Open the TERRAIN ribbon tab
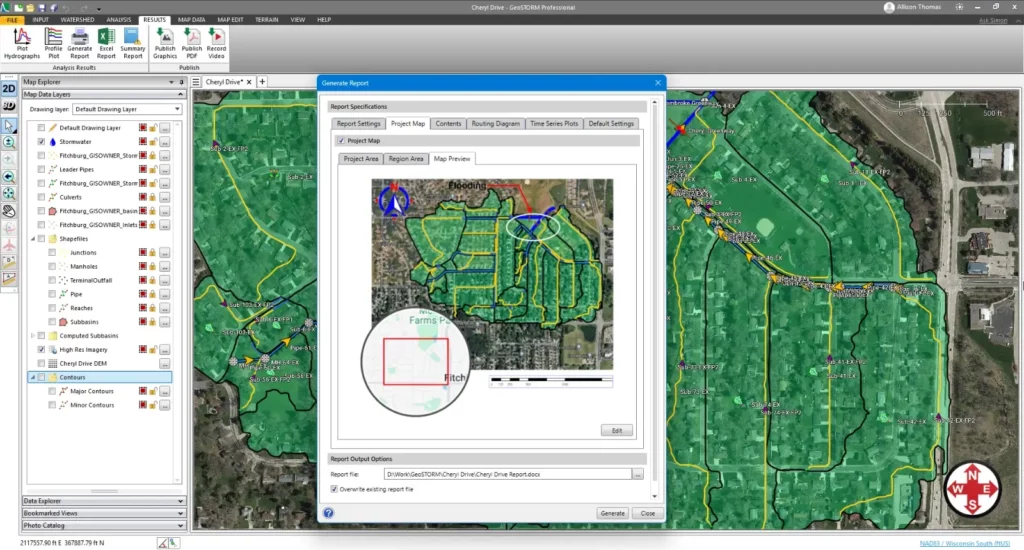Screen dimensions: 1024x550 (x=266, y=20)
